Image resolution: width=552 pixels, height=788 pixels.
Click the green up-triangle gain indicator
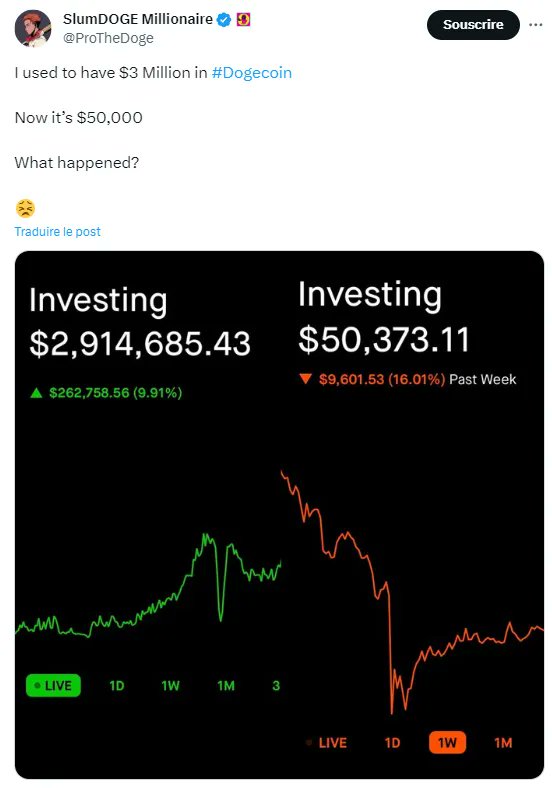pos(36,393)
